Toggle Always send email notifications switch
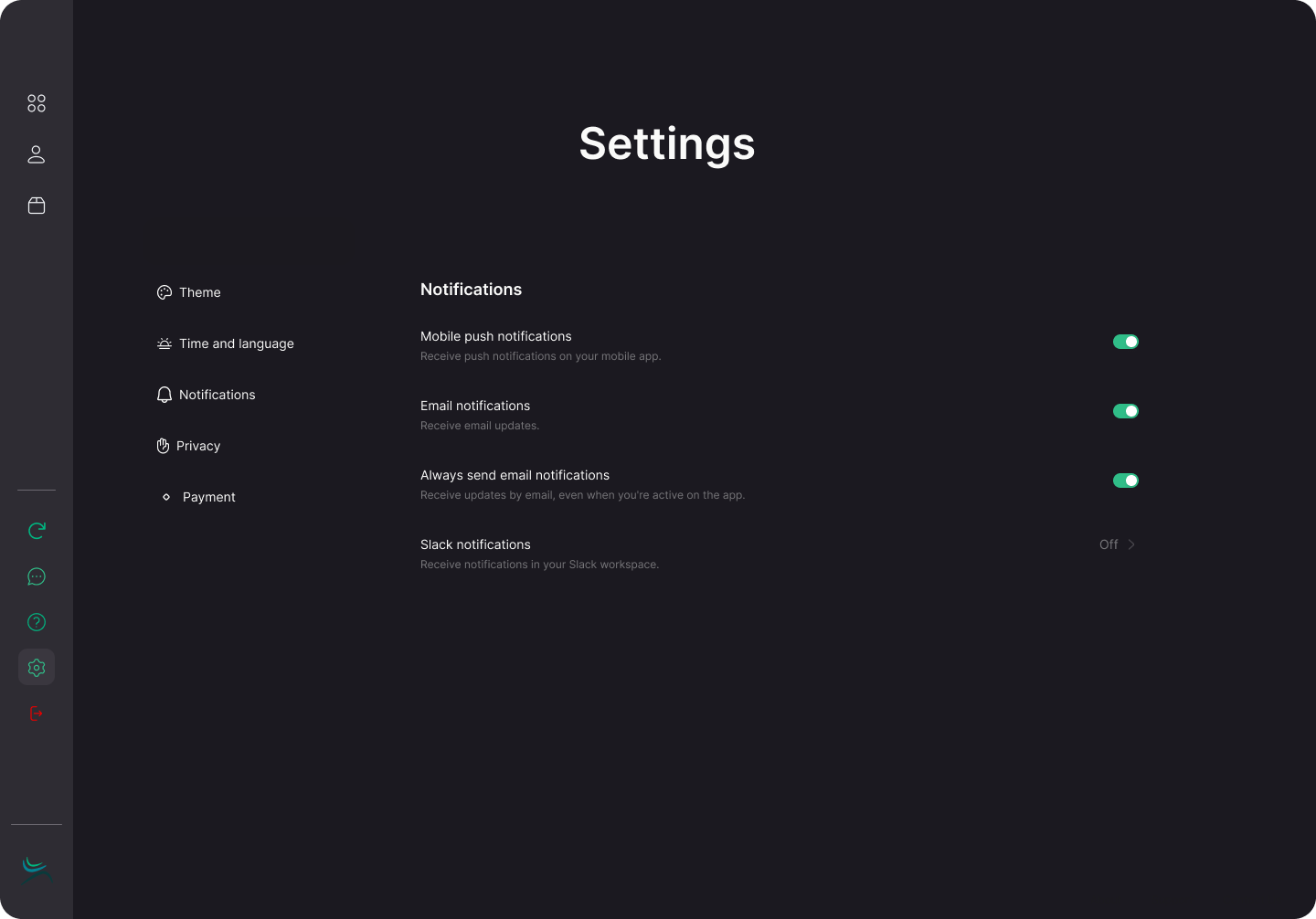Viewport: 1316px width, 919px height. 1125,481
